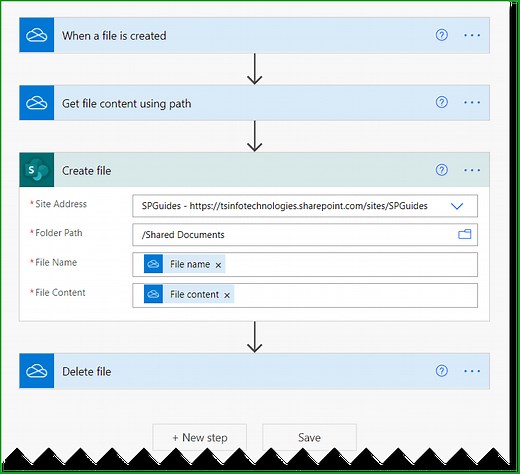Open more options menu for Delete file

(472, 371)
